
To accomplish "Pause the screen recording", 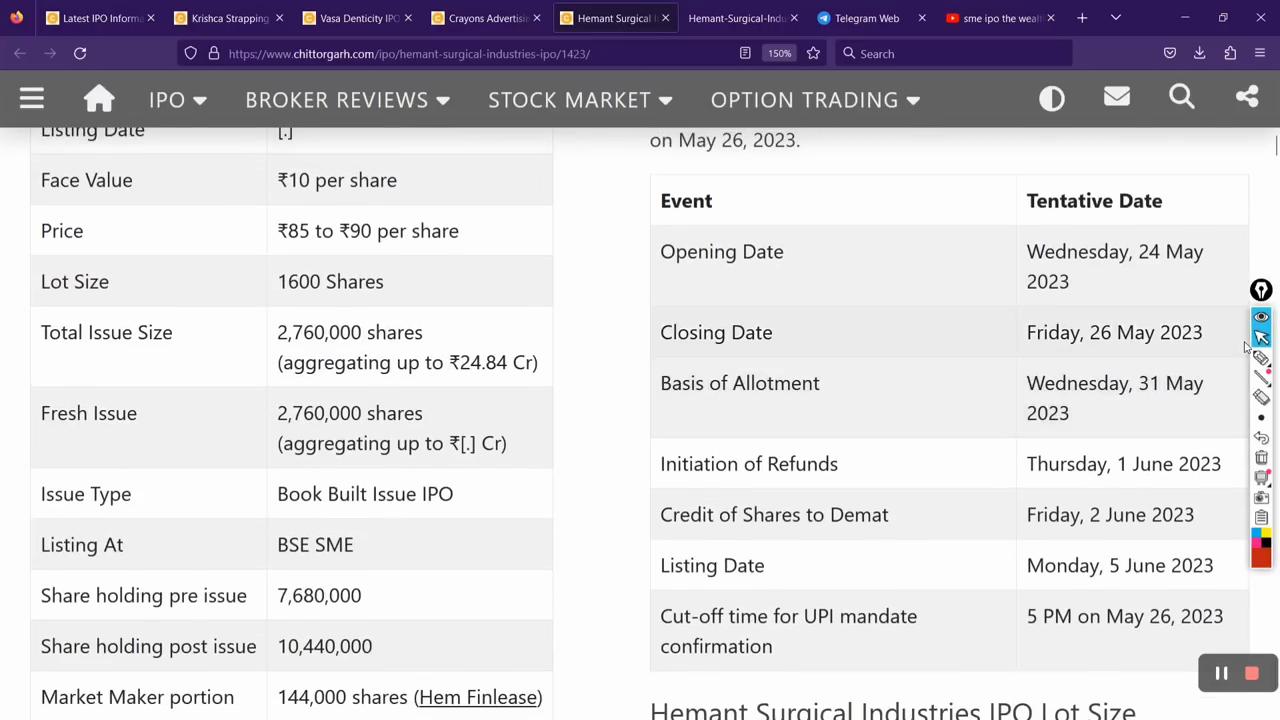I will click(1221, 674).
